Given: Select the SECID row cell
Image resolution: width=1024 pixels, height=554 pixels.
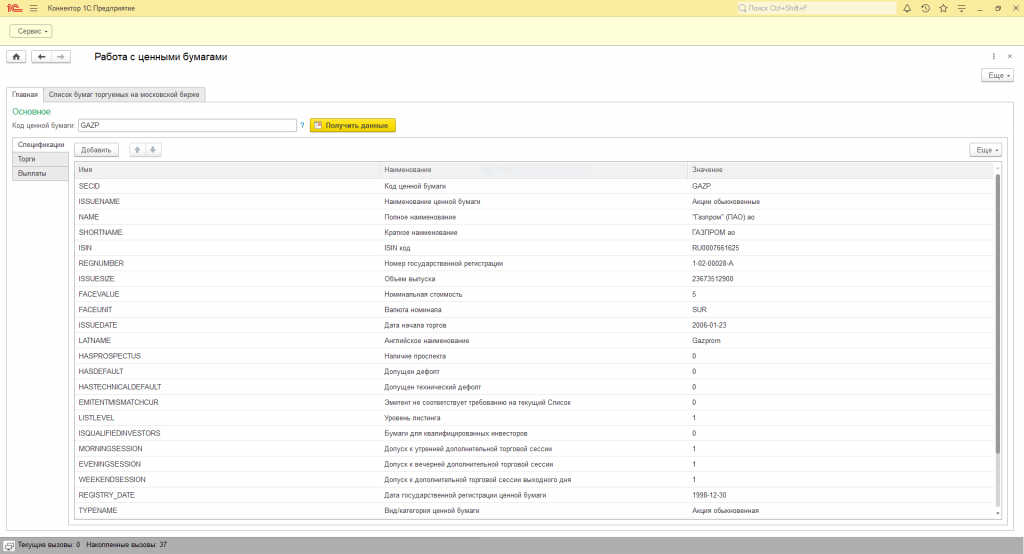Looking at the screenshot, I should coord(227,186).
